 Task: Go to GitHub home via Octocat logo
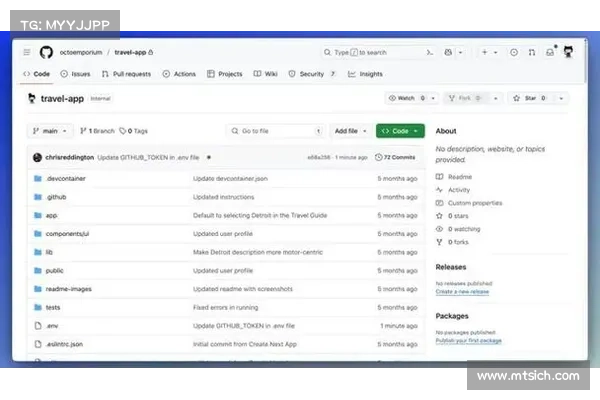tap(46, 52)
